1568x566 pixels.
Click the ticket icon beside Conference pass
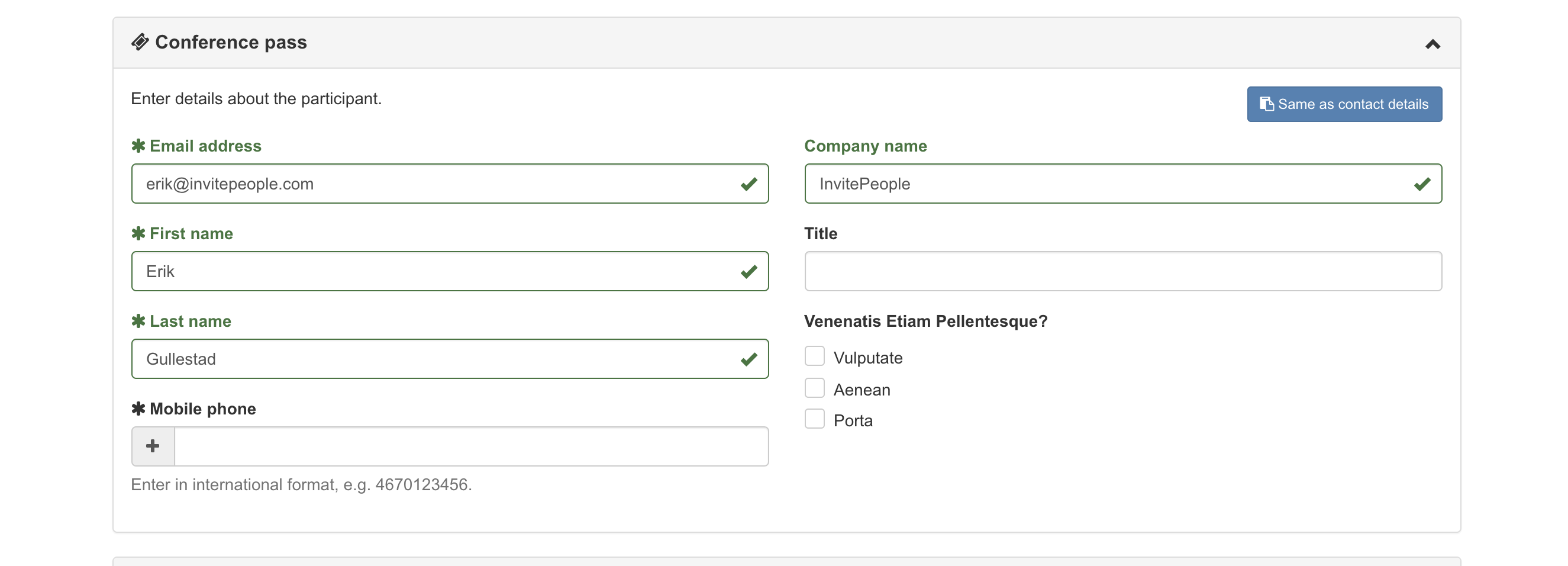click(x=140, y=42)
